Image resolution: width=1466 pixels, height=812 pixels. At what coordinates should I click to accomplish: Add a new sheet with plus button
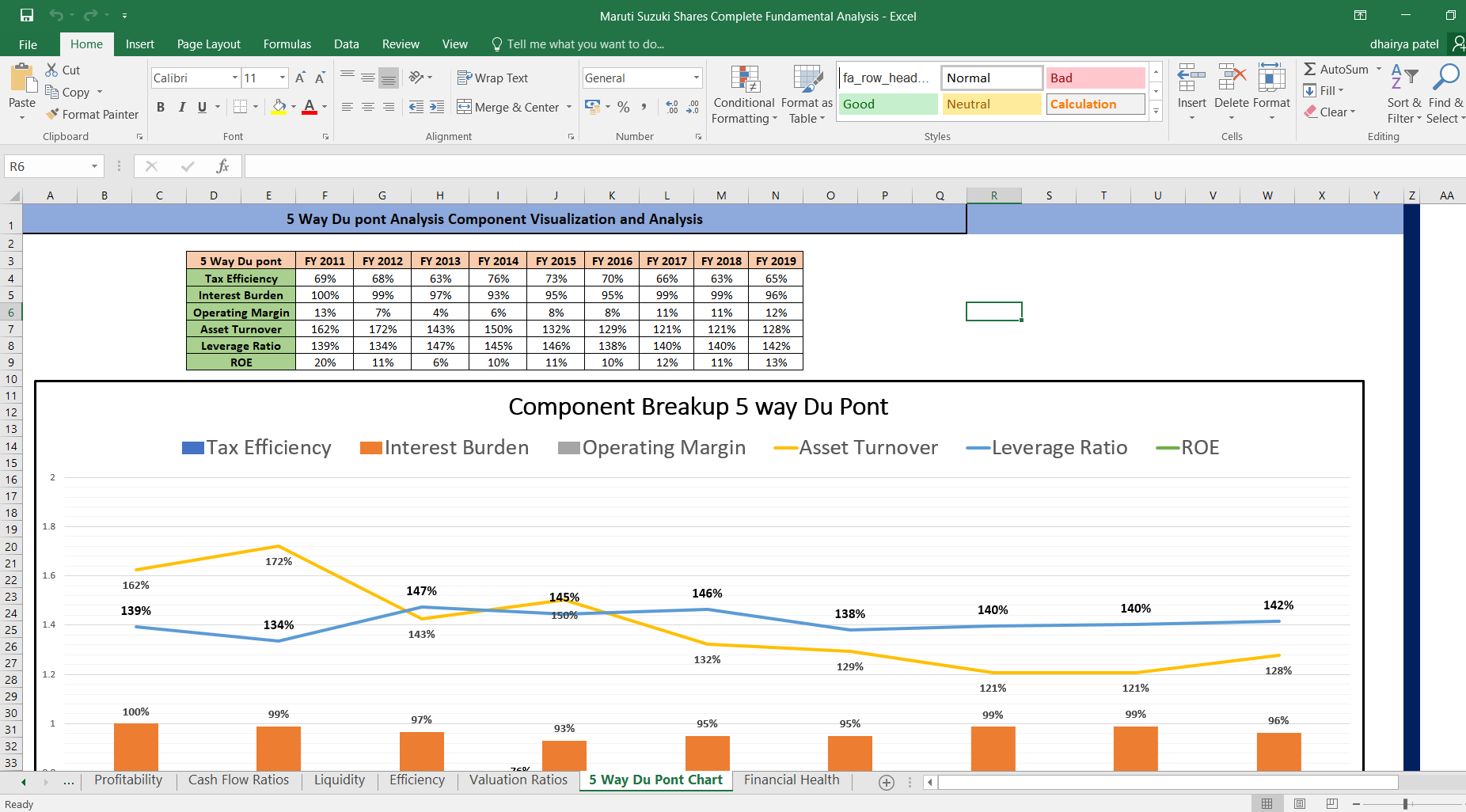[x=887, y=782]
